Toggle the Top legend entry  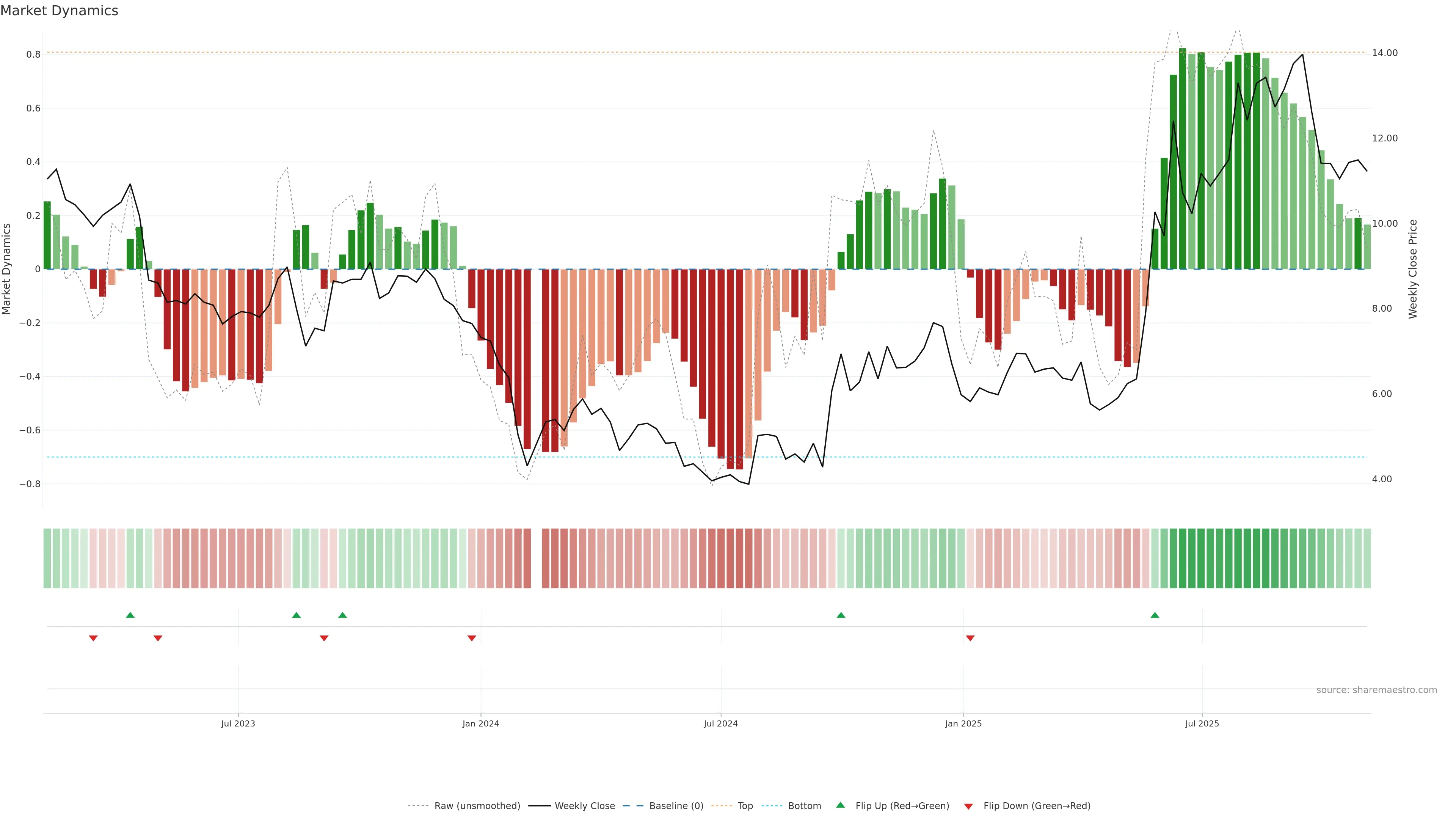745,806
